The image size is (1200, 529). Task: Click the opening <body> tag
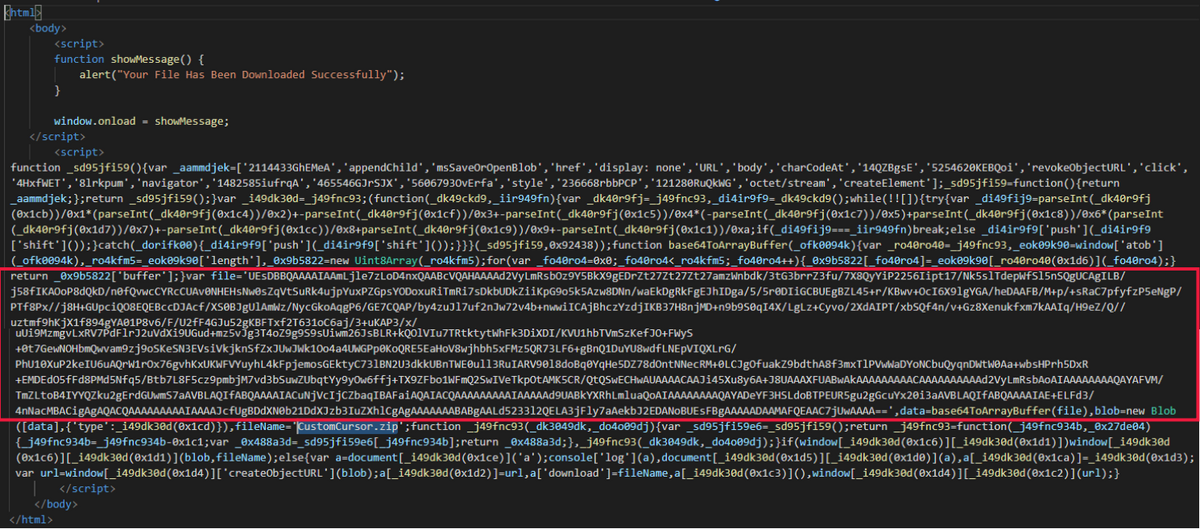tap(46, 29)
